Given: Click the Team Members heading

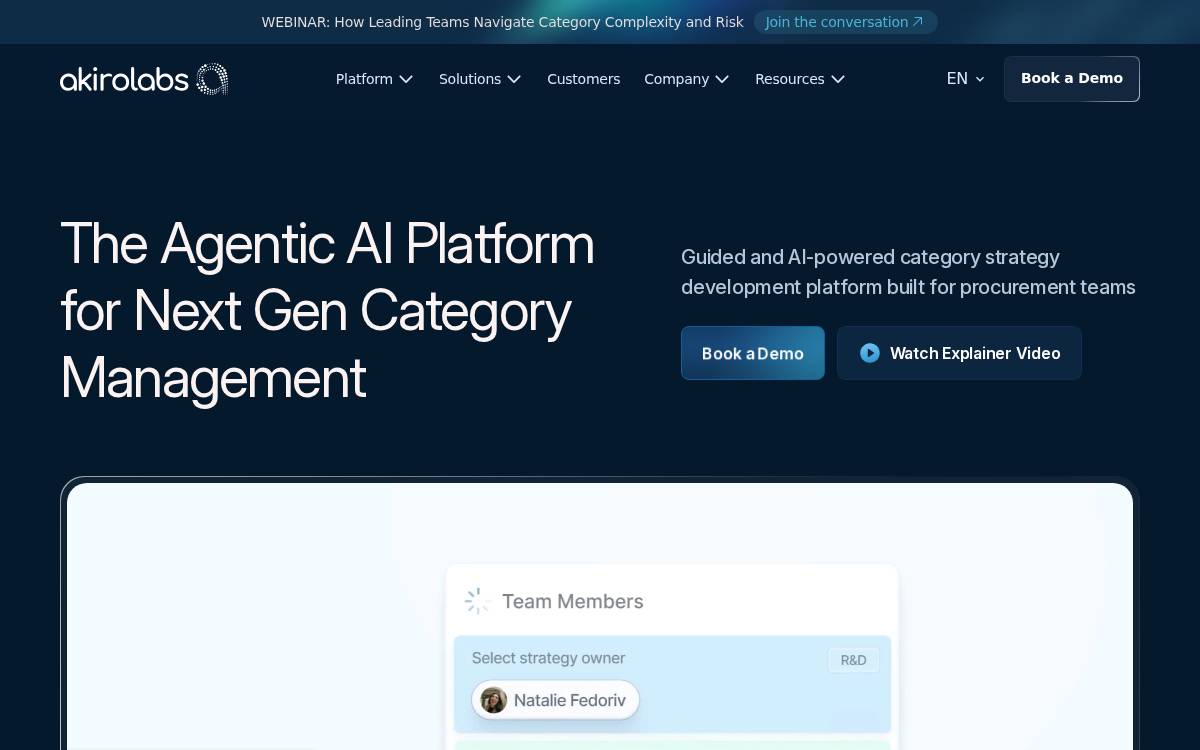Looking at the screenshot, I should [x=572, y=601].
